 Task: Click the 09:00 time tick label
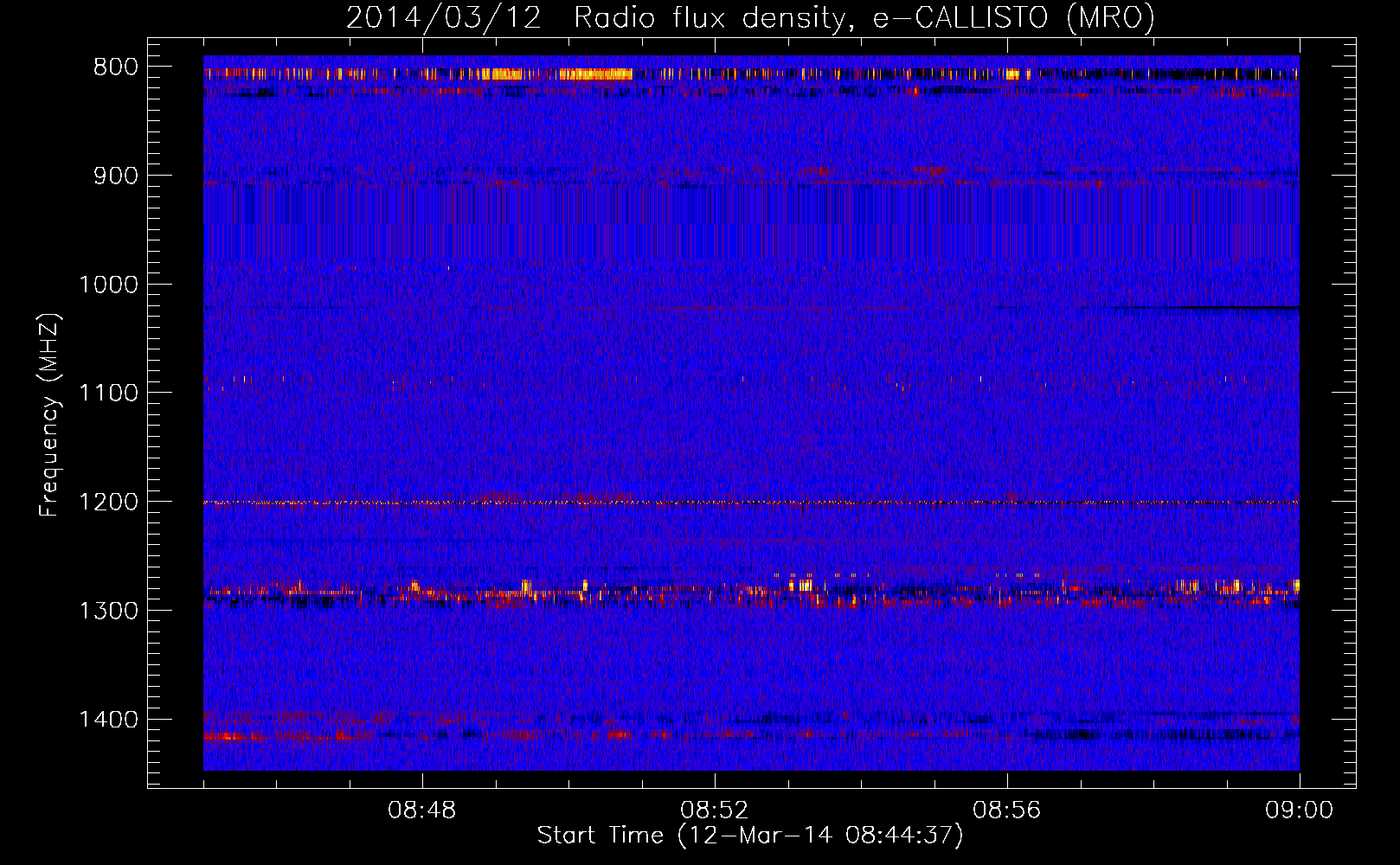pos(1300,811)
